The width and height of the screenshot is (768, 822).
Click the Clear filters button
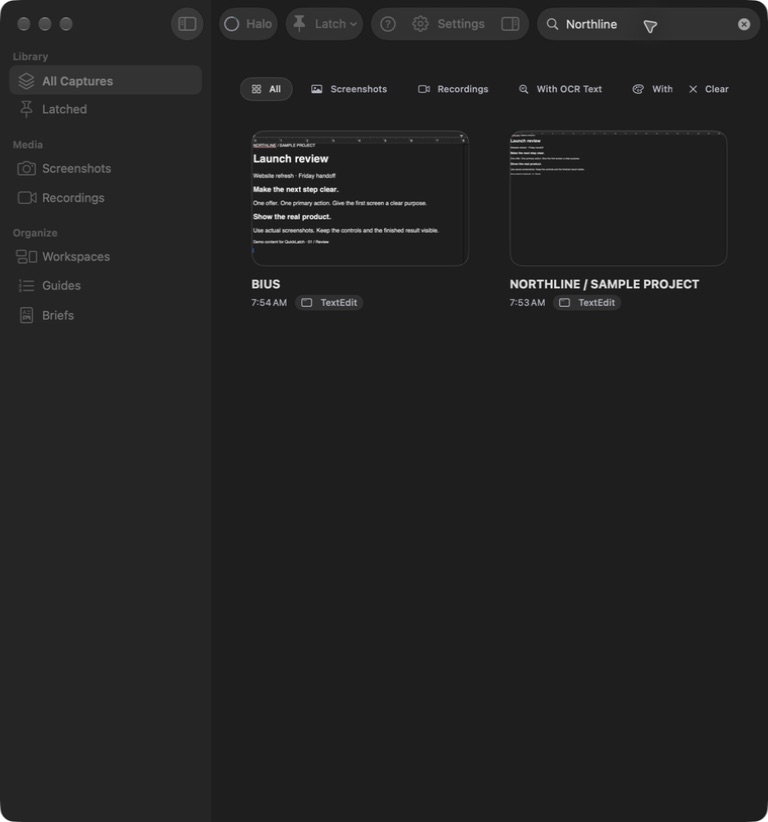tap(709, 89)
